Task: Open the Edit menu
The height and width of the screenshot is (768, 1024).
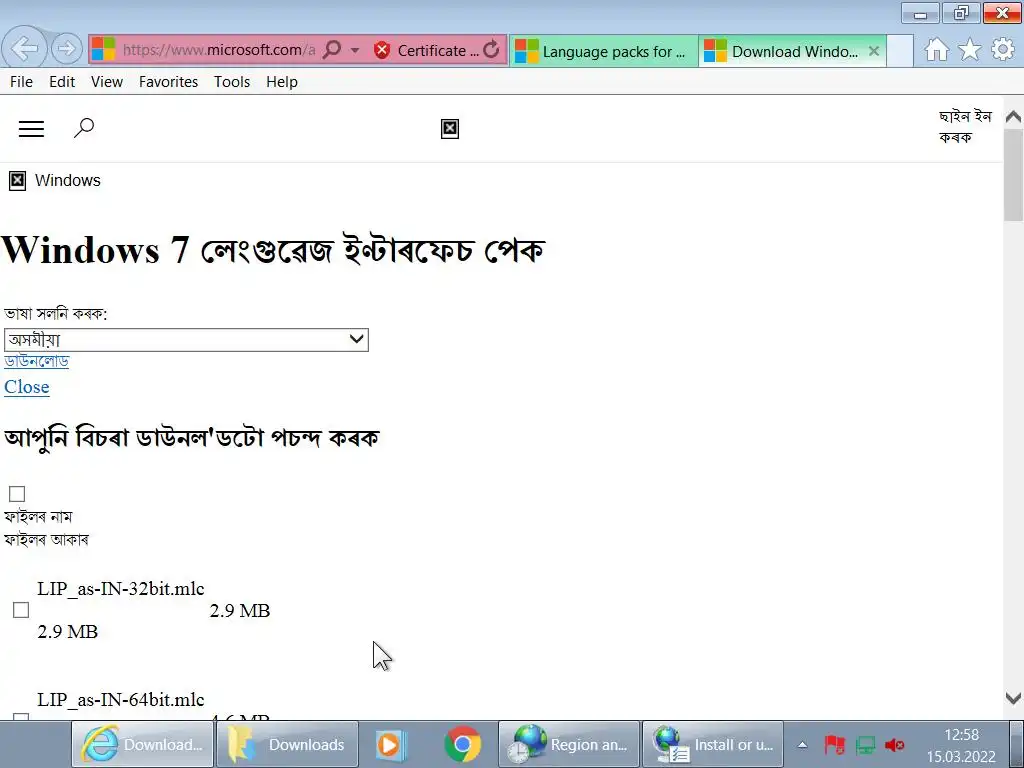Action: pos(62,82)
